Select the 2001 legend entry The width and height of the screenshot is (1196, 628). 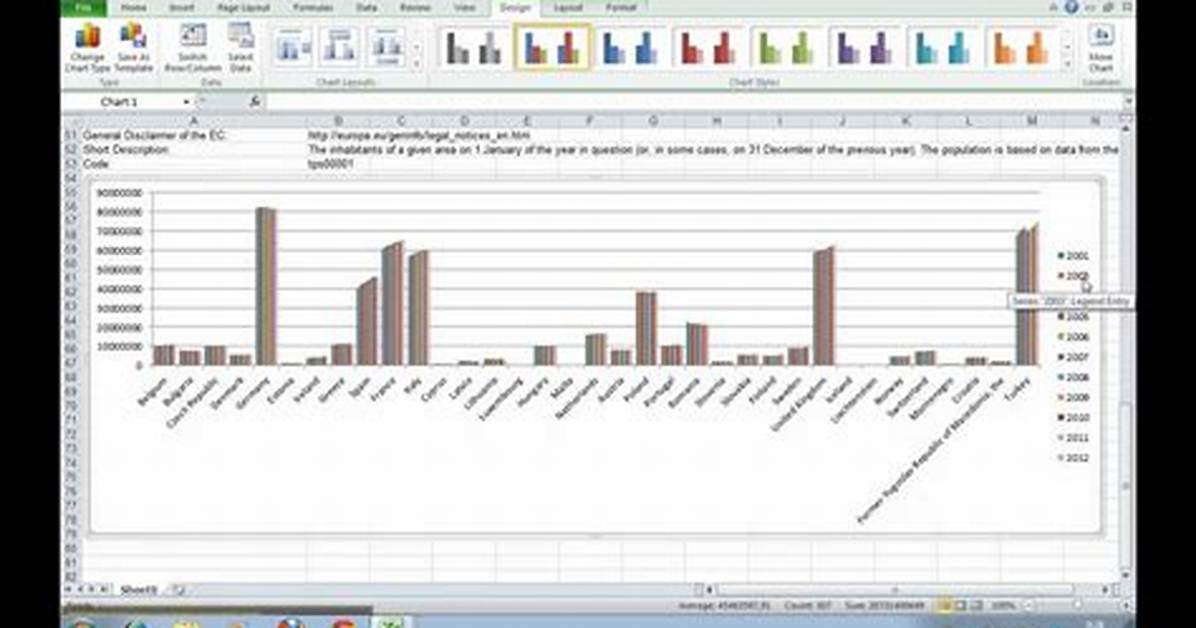pyautogui.click(x=1072, y=256)
